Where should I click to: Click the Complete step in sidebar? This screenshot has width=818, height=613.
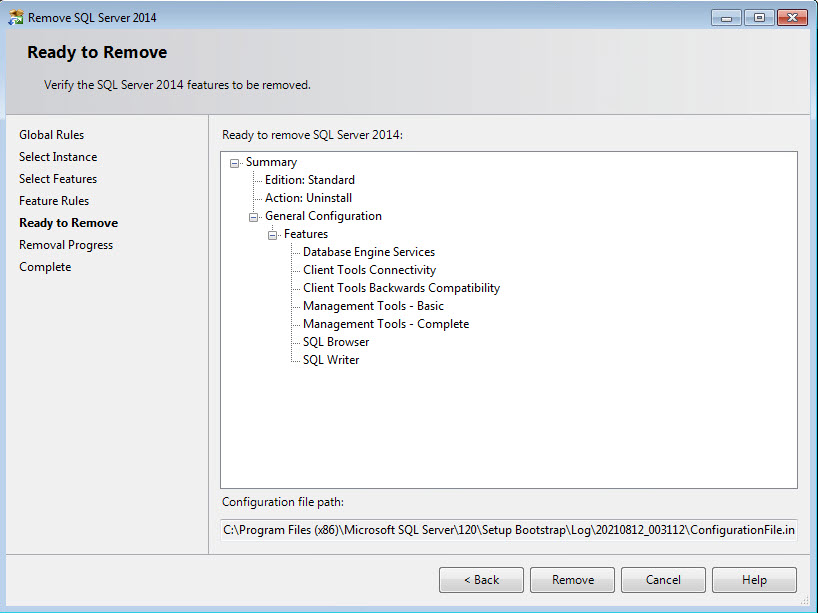point(45,267)
